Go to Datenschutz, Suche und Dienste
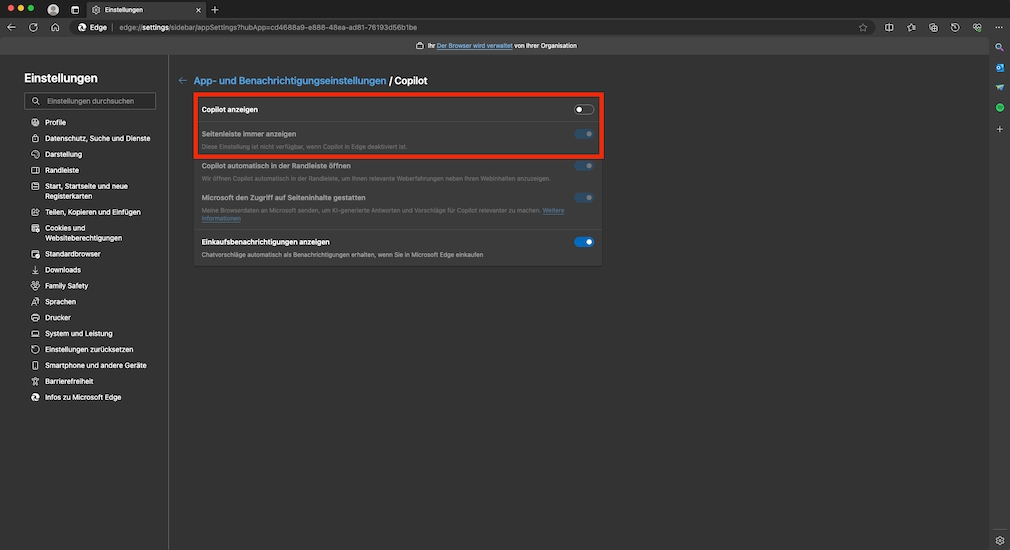Viewport: 1010px width, 550px height. (97, 138)
